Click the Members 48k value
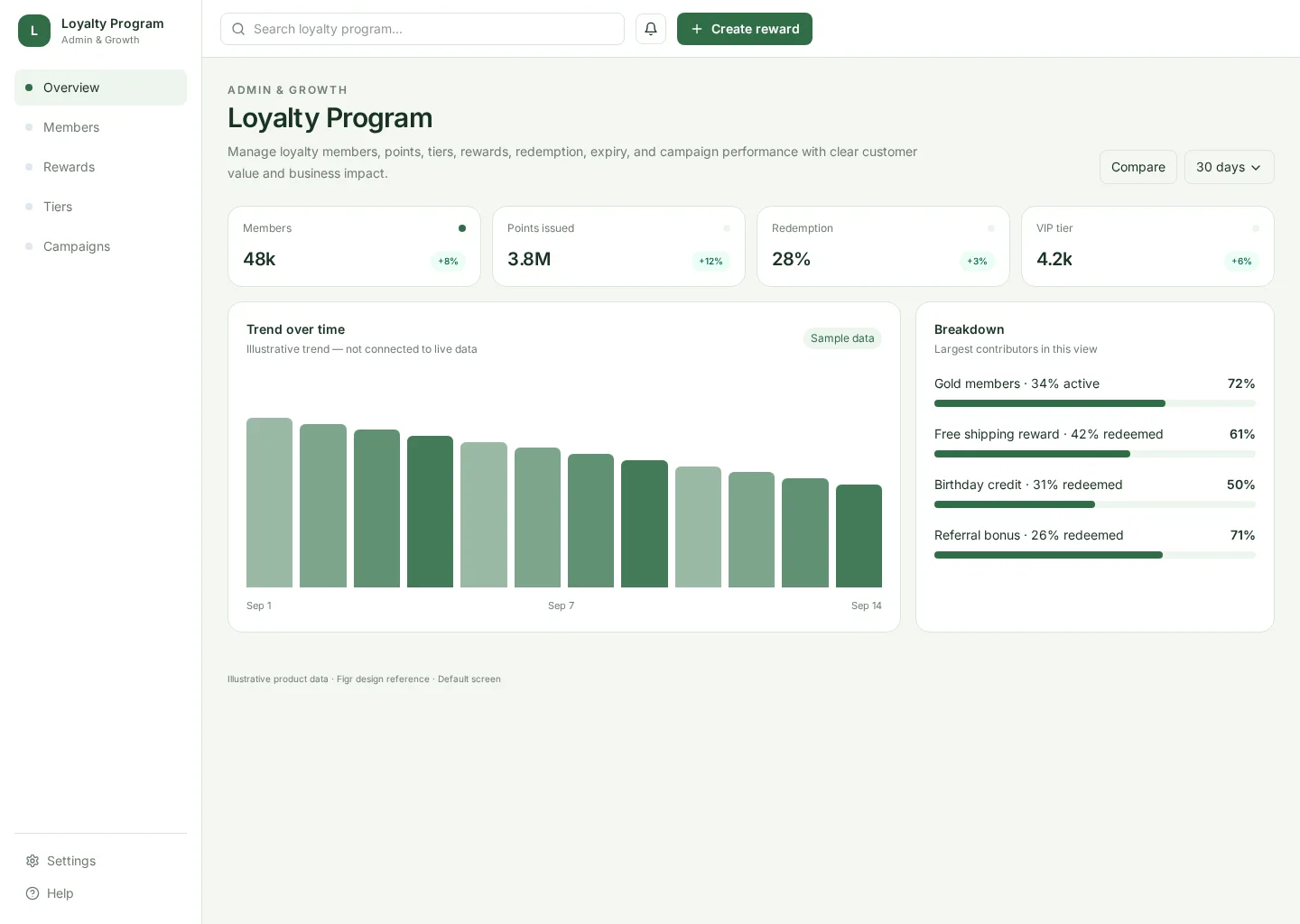The width and height of the screenshot is (1300, 924). pyautogui.click(x=259, y=259)
